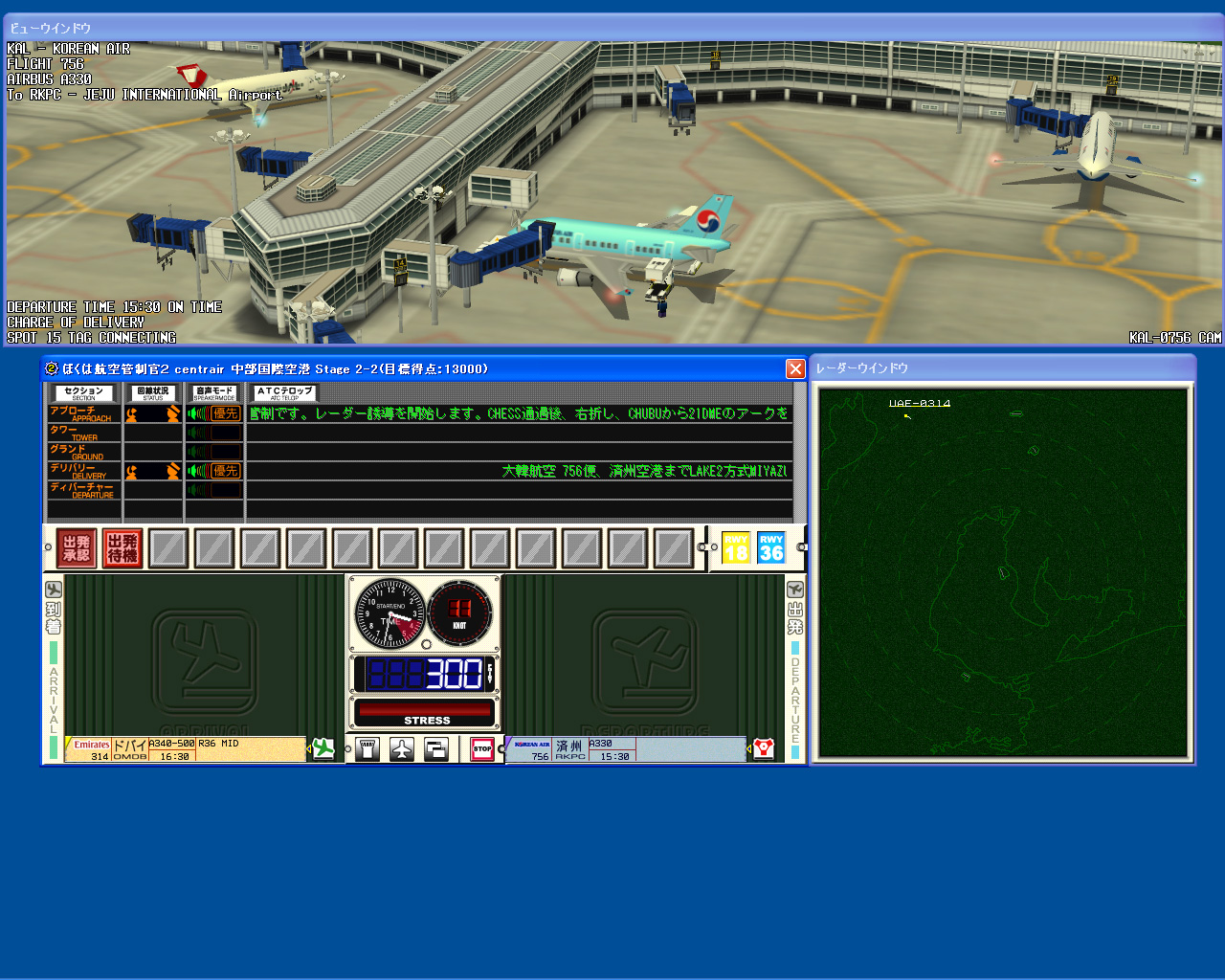Click the Delivery telop 大韓航空 756便 message
This screenshot has height=980, width=1225.
tap(645, 471)
